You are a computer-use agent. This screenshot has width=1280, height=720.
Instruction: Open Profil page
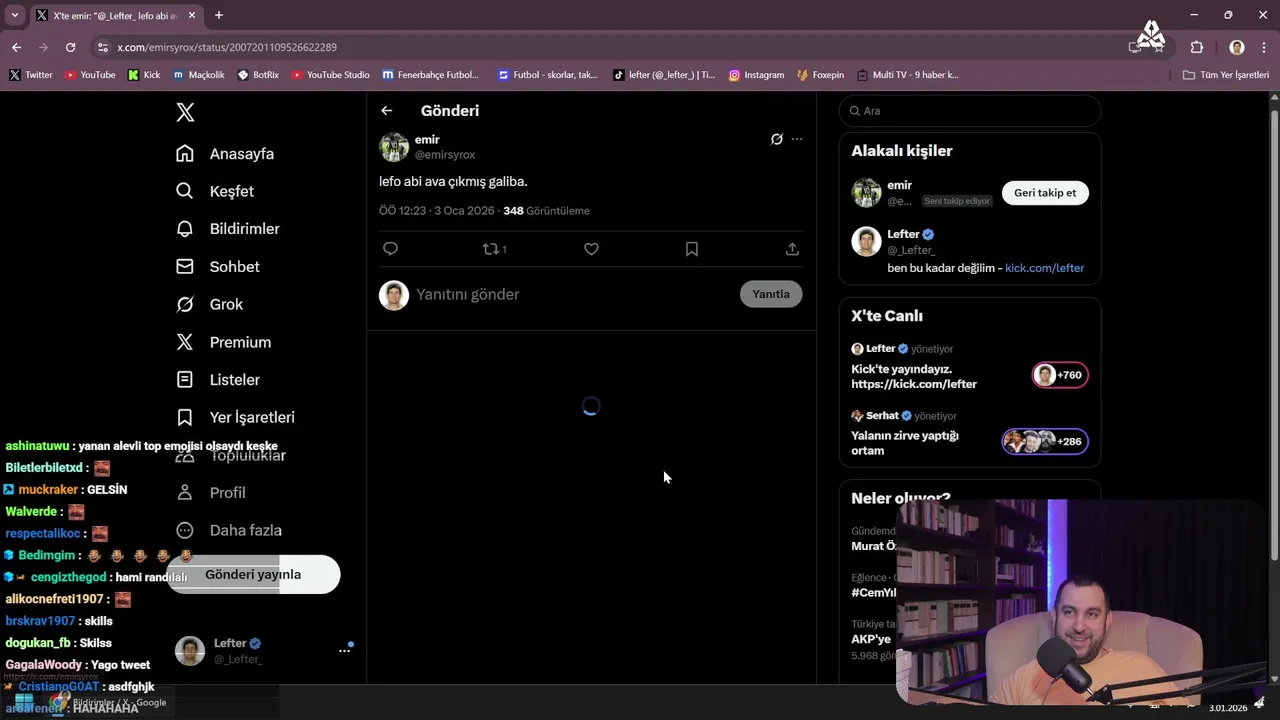click(211, 492)
